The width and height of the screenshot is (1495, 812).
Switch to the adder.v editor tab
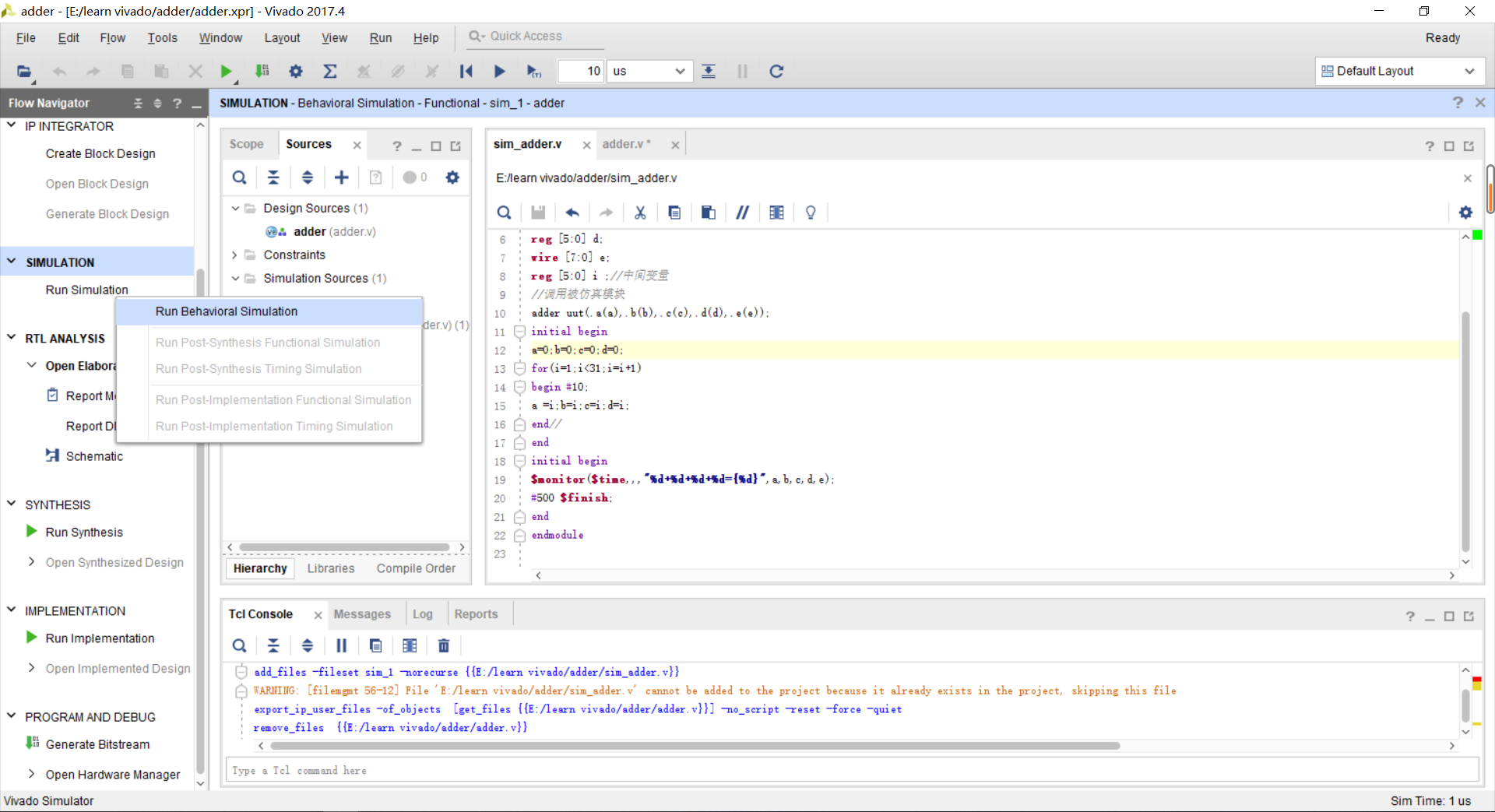pos(626,144)
